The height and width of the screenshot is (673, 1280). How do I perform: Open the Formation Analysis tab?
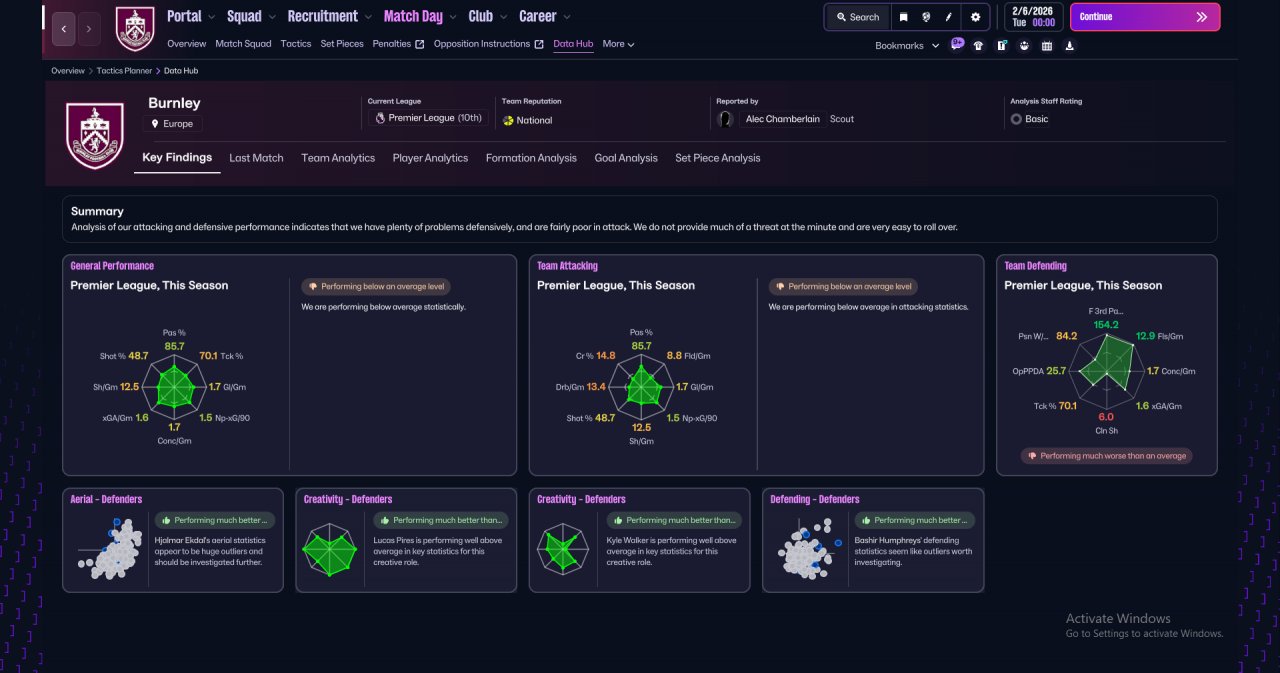click(x=531, y=158)
